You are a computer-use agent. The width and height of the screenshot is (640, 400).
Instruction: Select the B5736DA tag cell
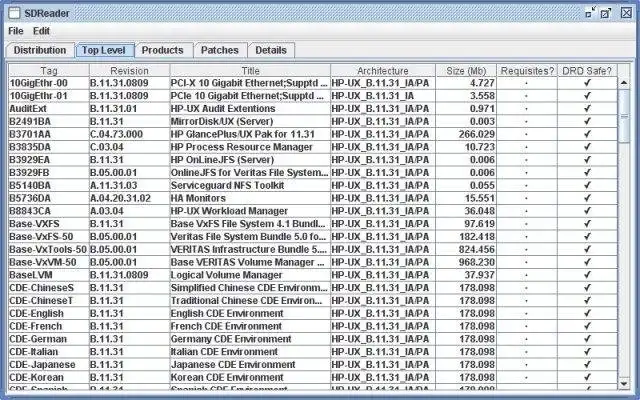pos(49,198)
